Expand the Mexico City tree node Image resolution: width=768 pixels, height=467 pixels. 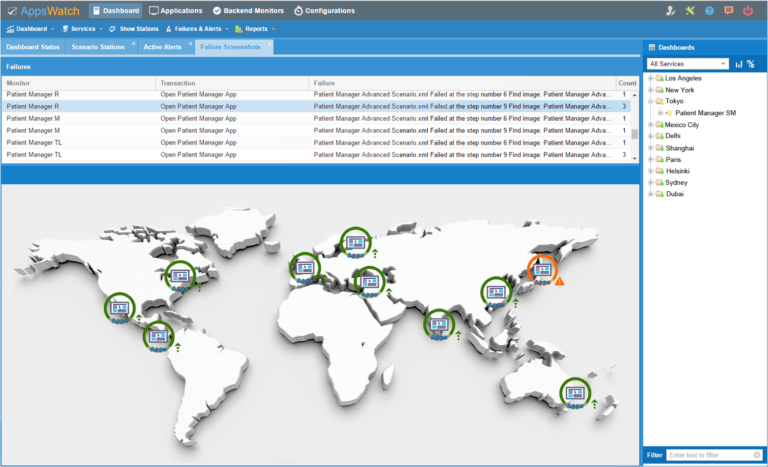click(x=651, y=125)
